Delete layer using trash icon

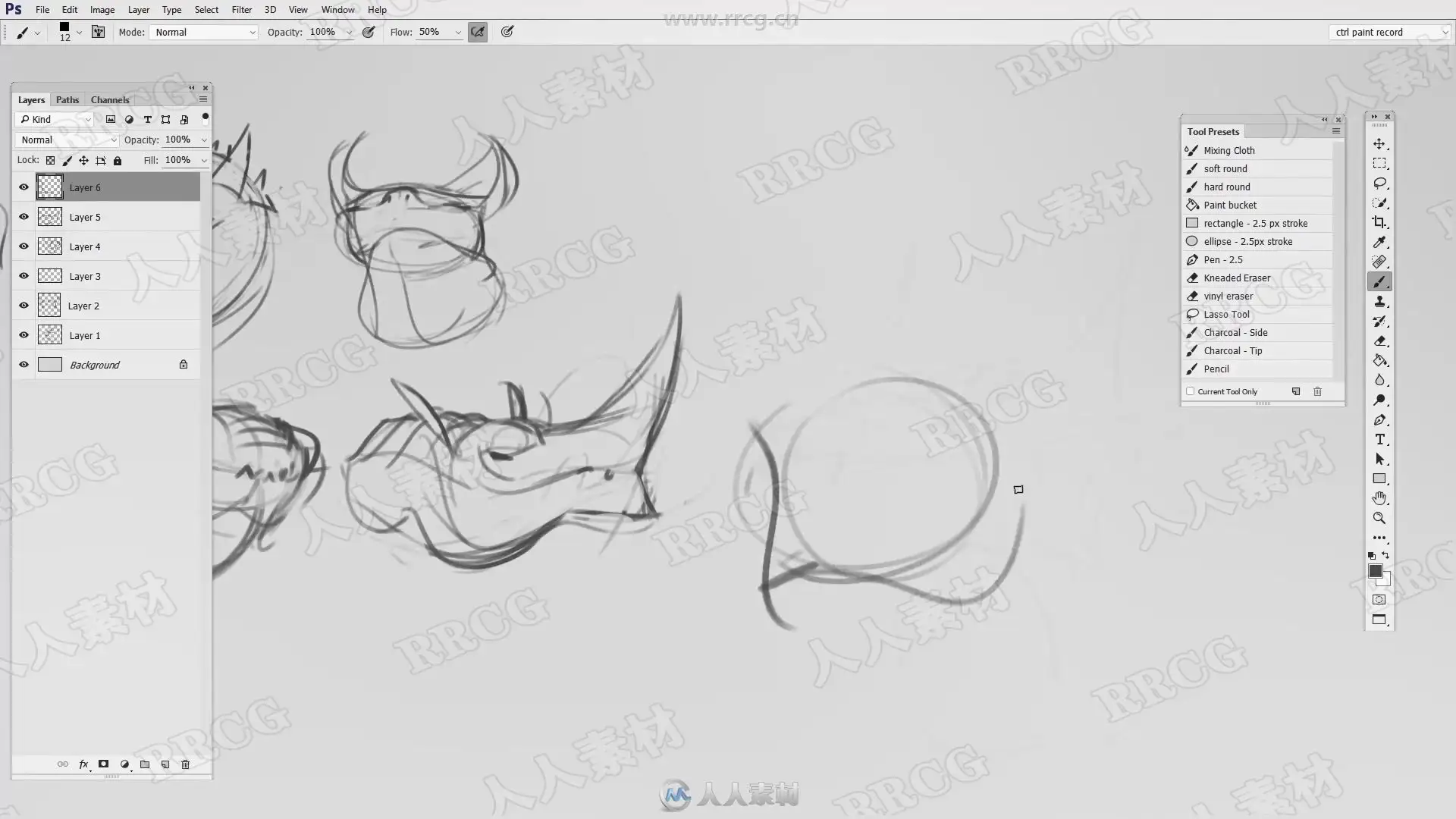[x=186, y=764]
